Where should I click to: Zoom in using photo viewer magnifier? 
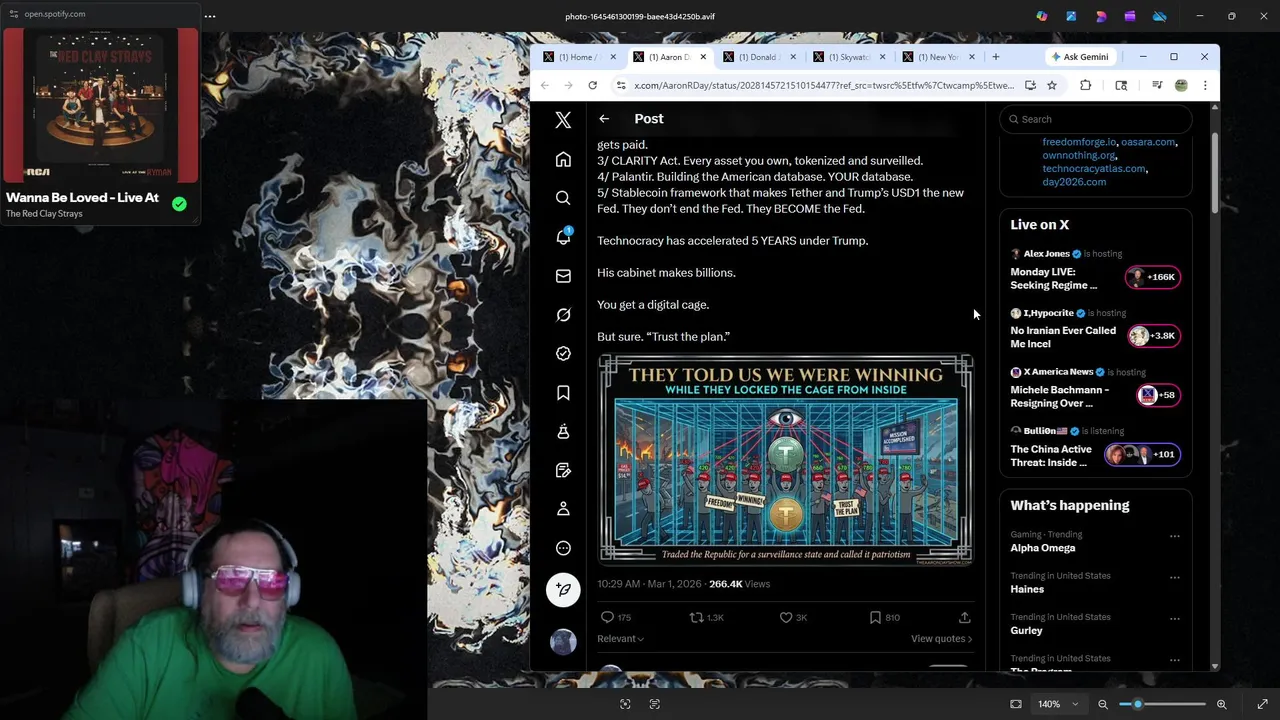click(x=1221, y=704)
